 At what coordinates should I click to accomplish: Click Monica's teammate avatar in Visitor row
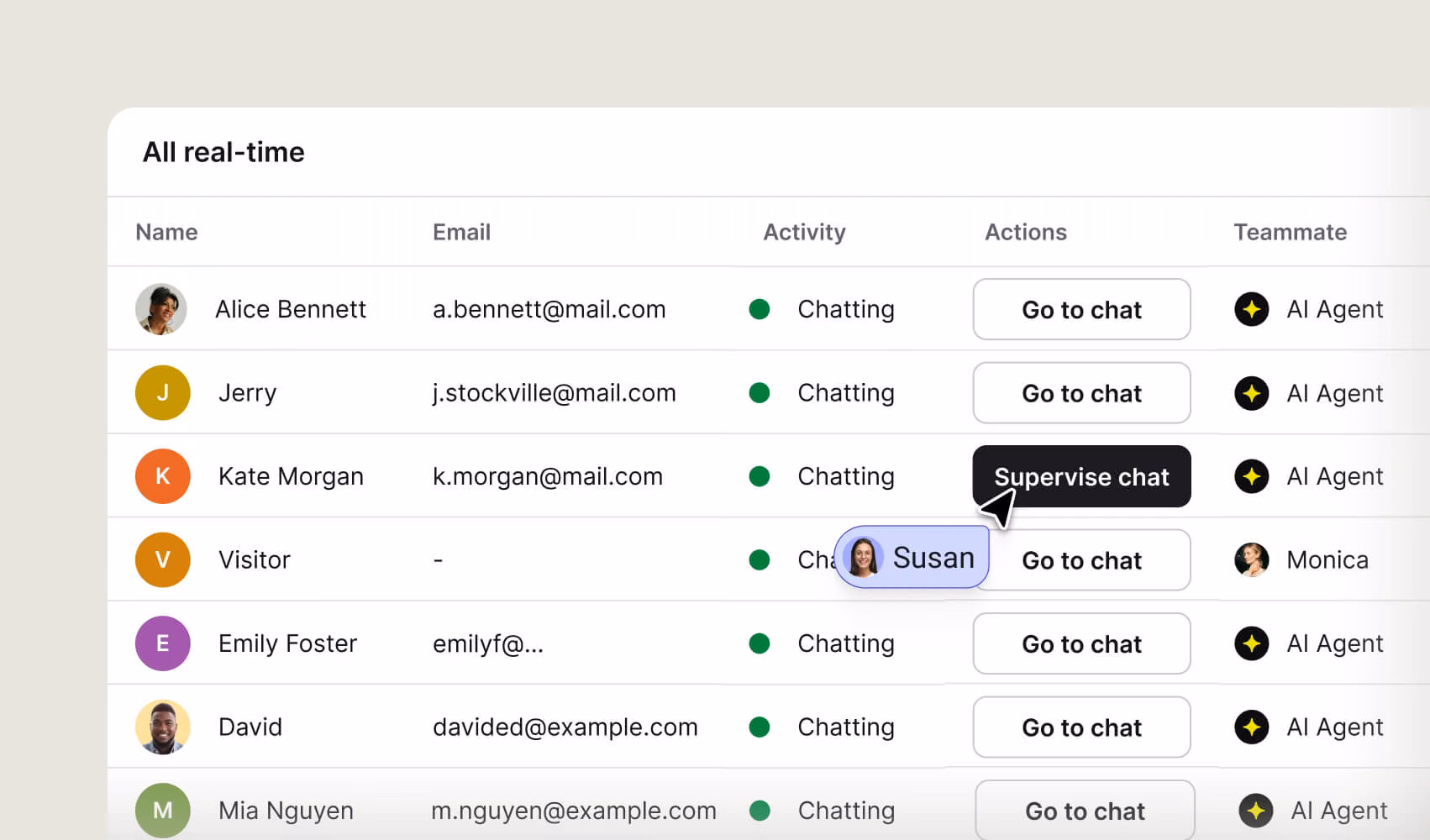pyautogui.click(x=1251, y=559)
